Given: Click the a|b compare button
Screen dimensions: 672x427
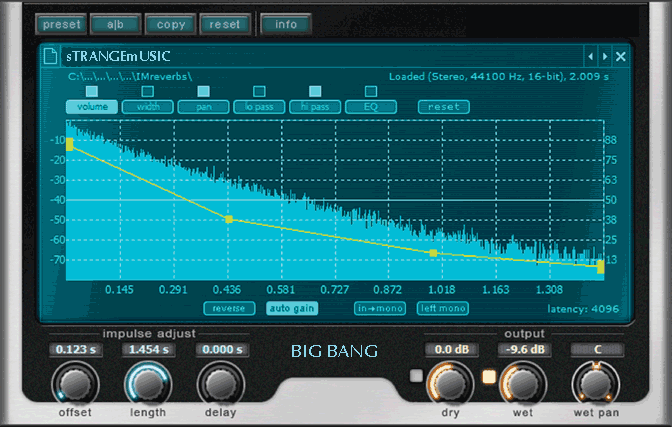Looking at the screenshot, I should click(115, 24).
